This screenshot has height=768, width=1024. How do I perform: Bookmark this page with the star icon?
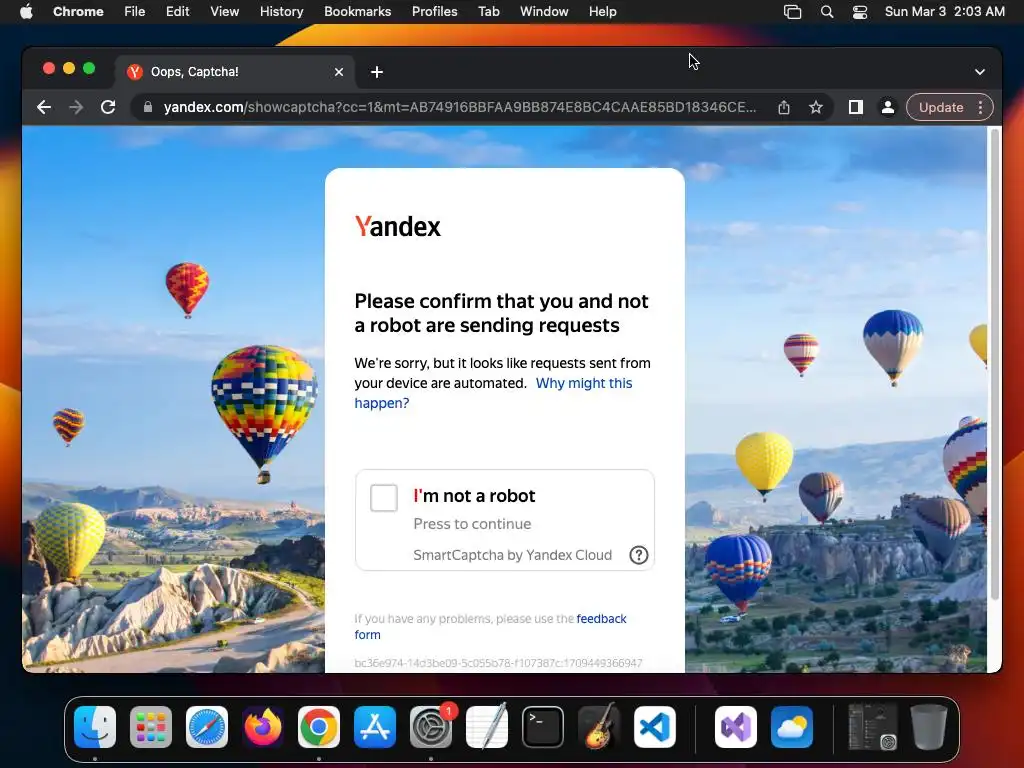click(816, 107)
